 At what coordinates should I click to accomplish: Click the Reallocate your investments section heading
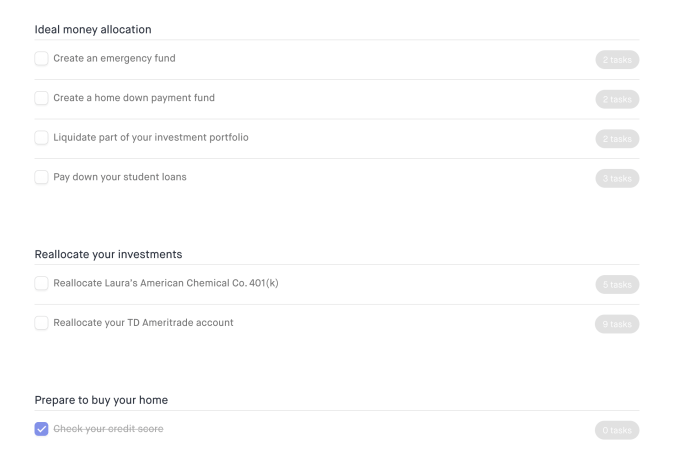pyautogui.click(x=108, y=254)
